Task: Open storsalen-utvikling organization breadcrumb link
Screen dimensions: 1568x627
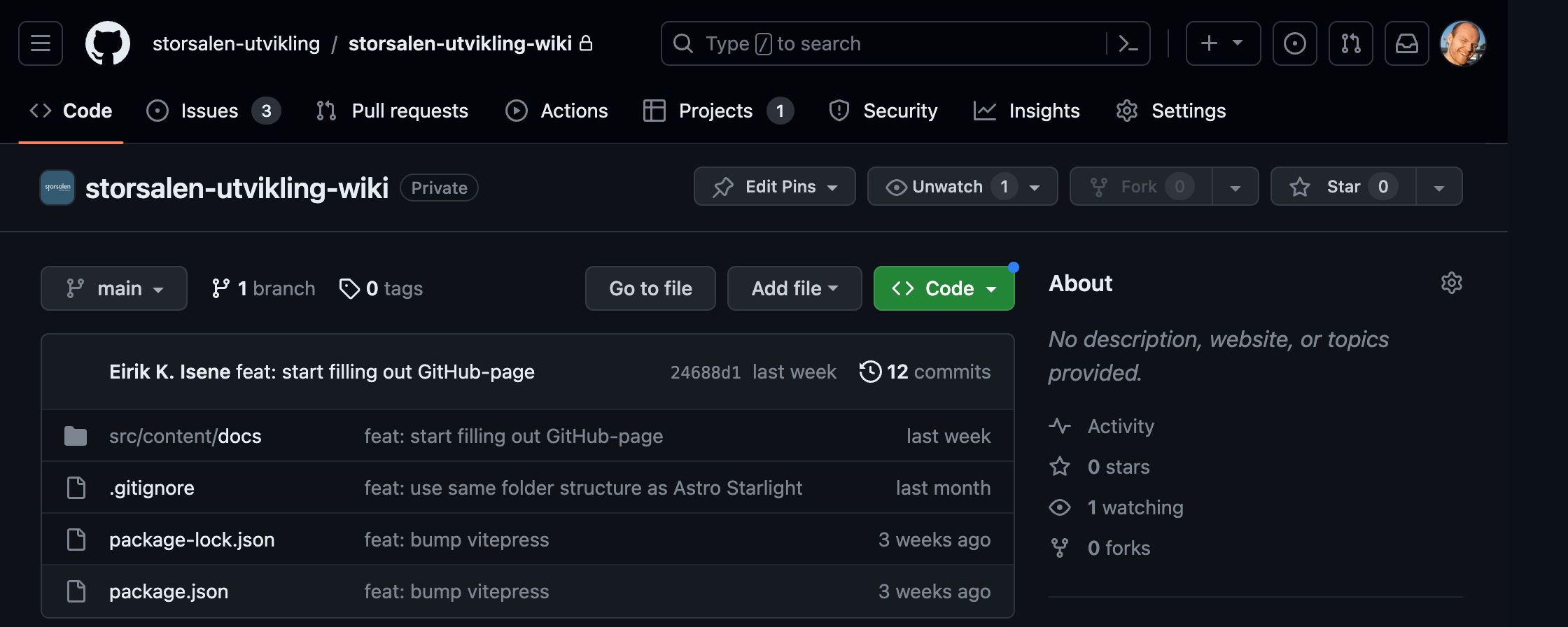Action: [236, 43]
